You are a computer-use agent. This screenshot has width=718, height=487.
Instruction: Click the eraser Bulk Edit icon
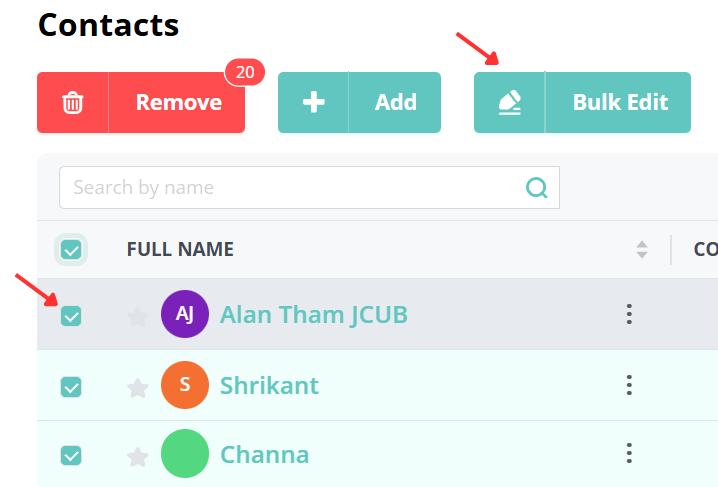coord(509,103)
